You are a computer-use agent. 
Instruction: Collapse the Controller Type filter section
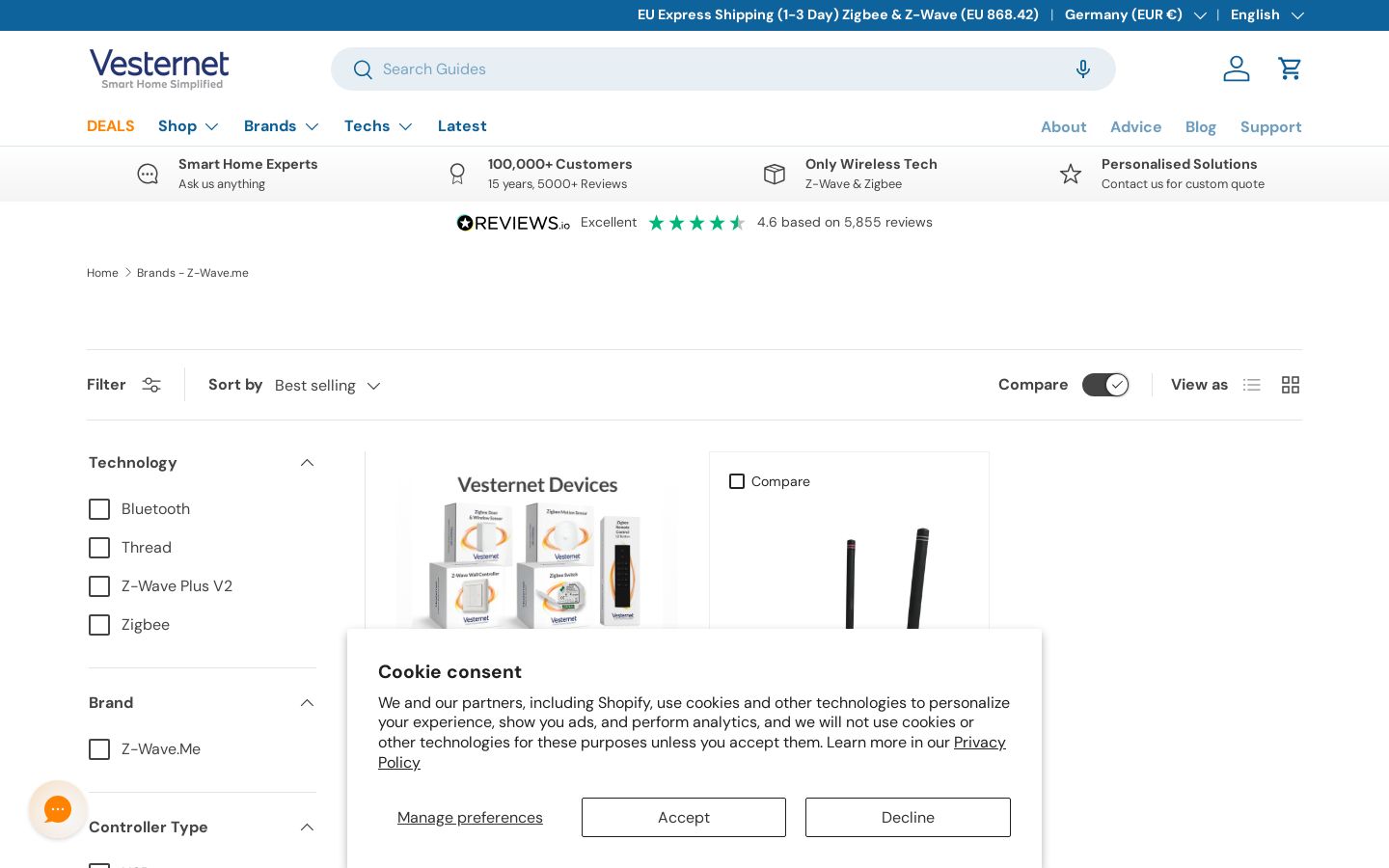pyautogui.click(x=308, y=827)
